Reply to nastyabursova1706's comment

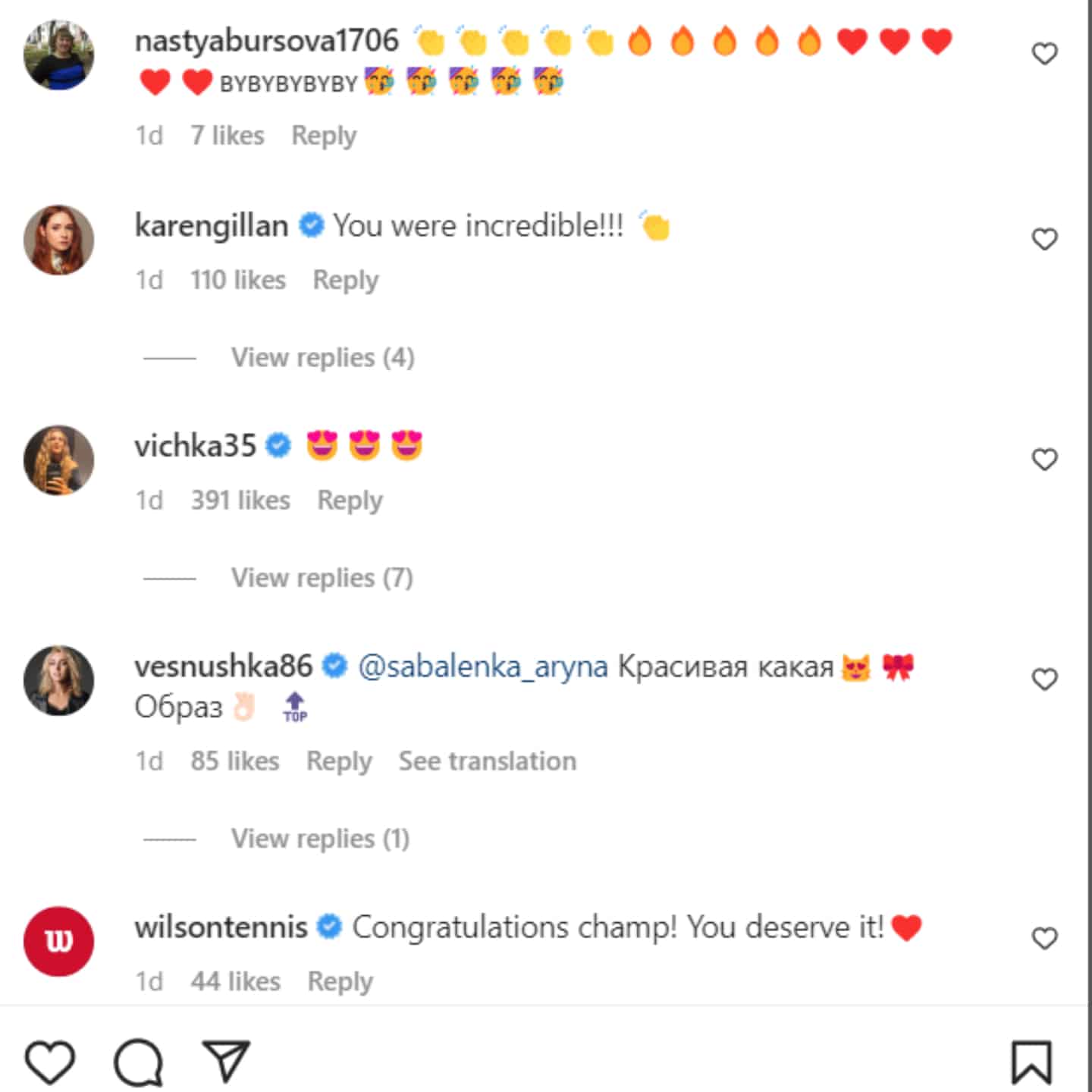pos(324,136)
